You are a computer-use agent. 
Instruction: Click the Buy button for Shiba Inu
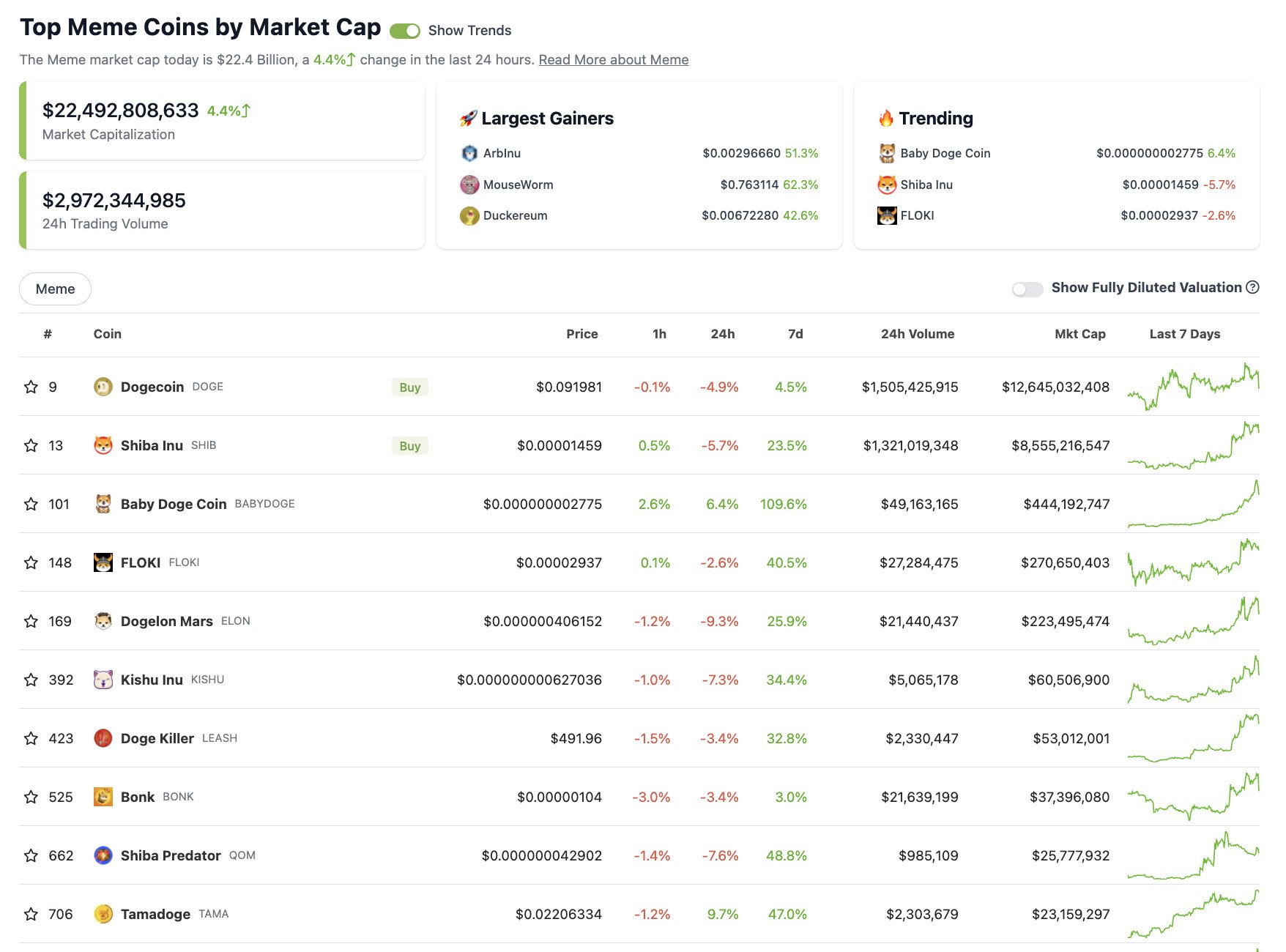[x=410, y=446]
